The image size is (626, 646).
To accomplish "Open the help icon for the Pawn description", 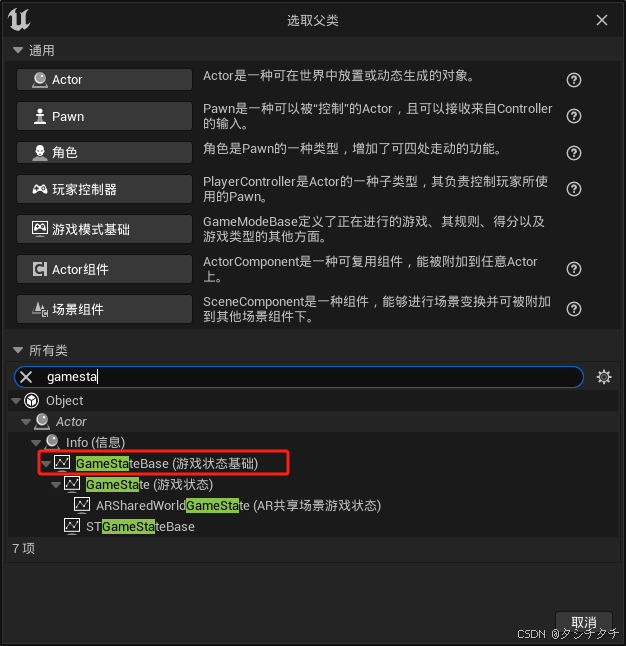I will click(x=574, y=116).
